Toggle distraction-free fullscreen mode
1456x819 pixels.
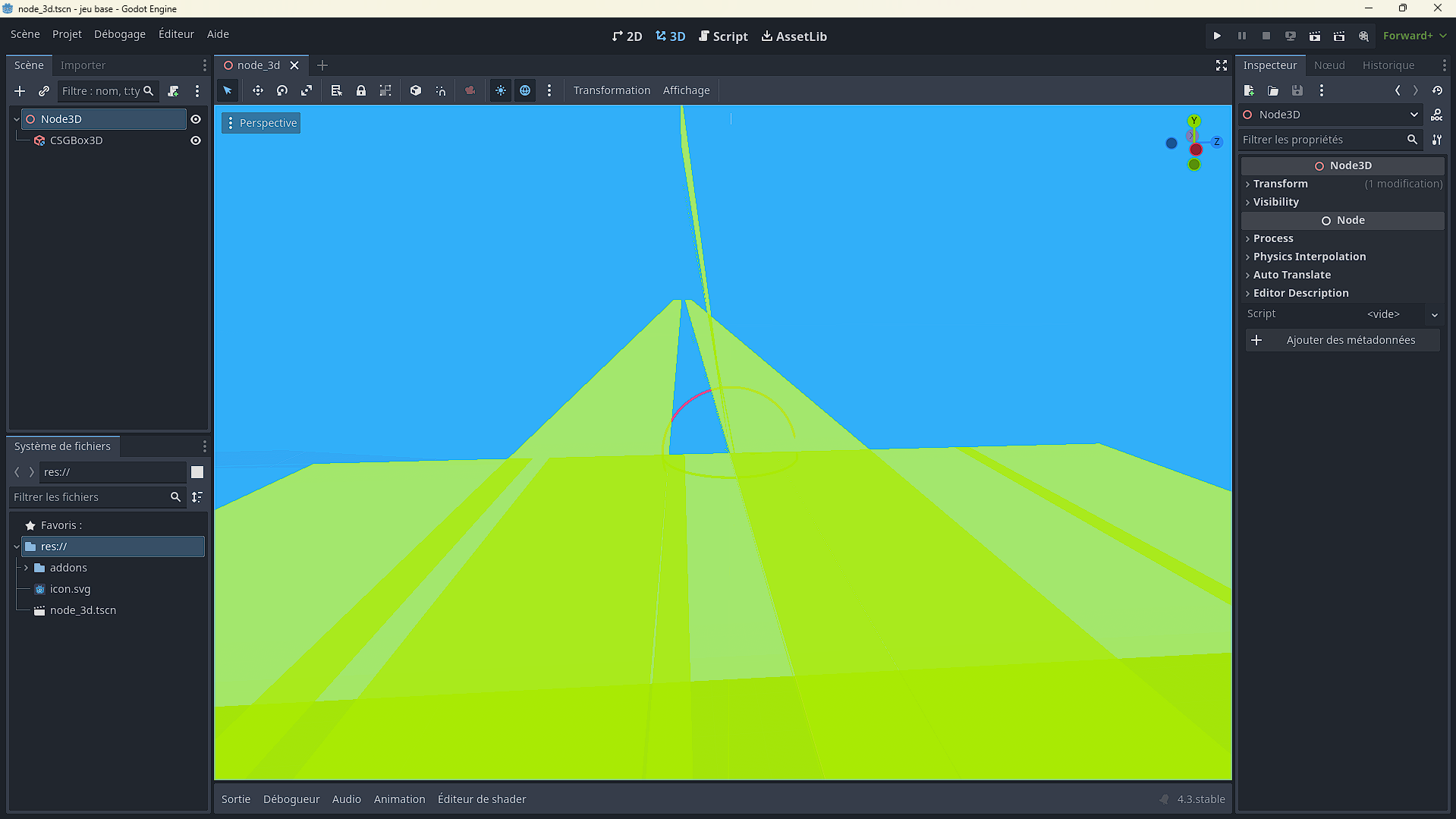pos(1221,65)
